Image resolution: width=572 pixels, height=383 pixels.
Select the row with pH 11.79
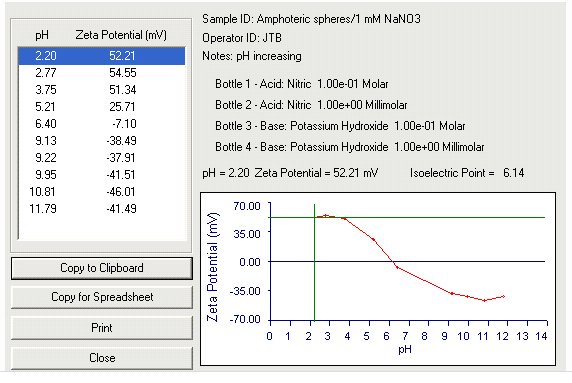tap(102, 209)
